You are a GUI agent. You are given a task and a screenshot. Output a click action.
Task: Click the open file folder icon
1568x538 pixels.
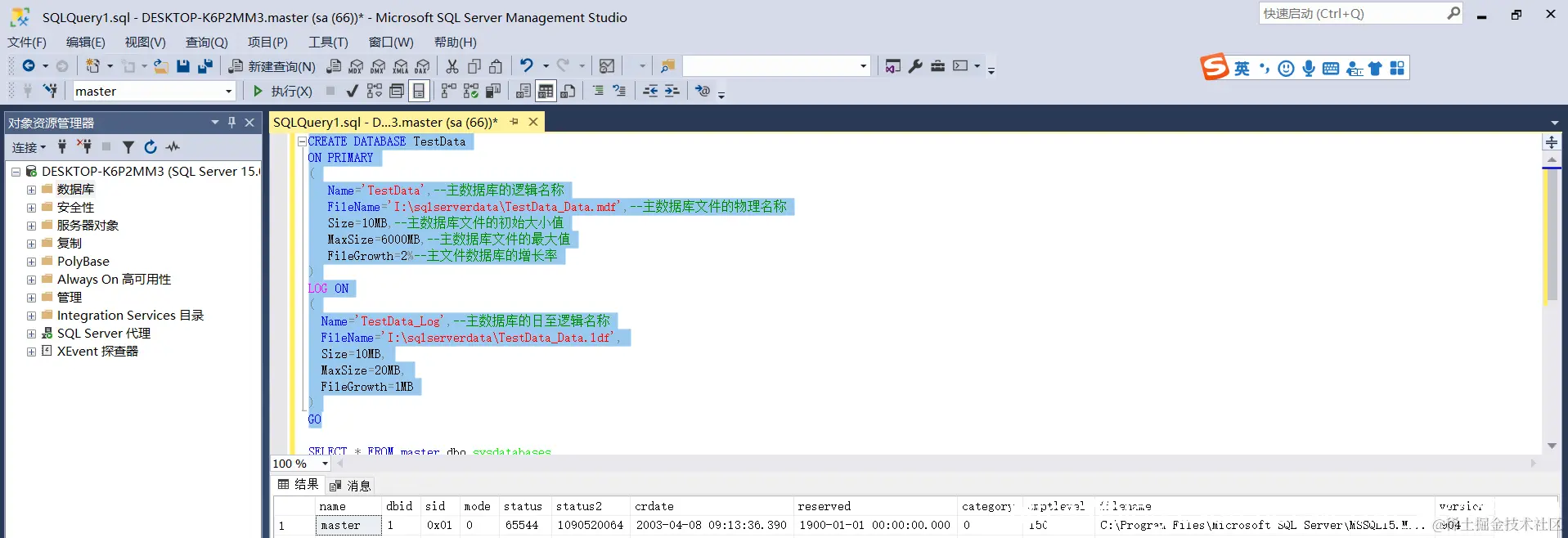161,66
